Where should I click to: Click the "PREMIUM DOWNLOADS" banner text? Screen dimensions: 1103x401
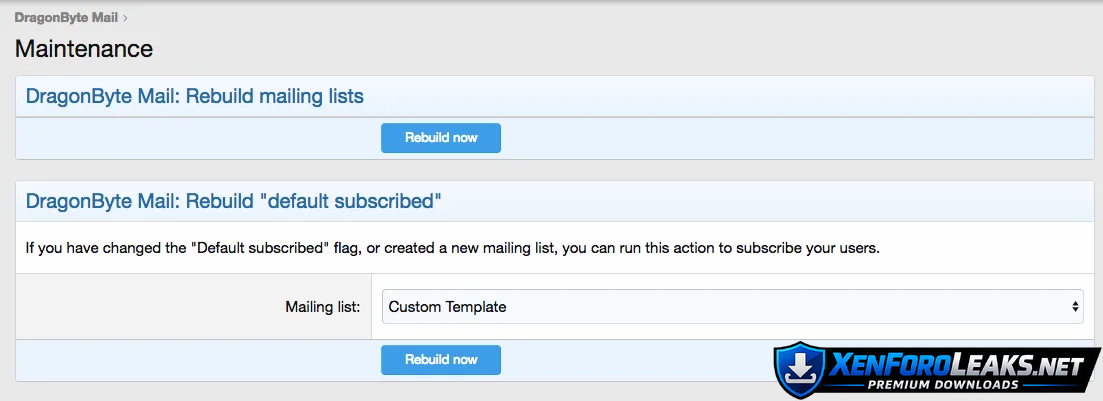[x=943, y=385]
